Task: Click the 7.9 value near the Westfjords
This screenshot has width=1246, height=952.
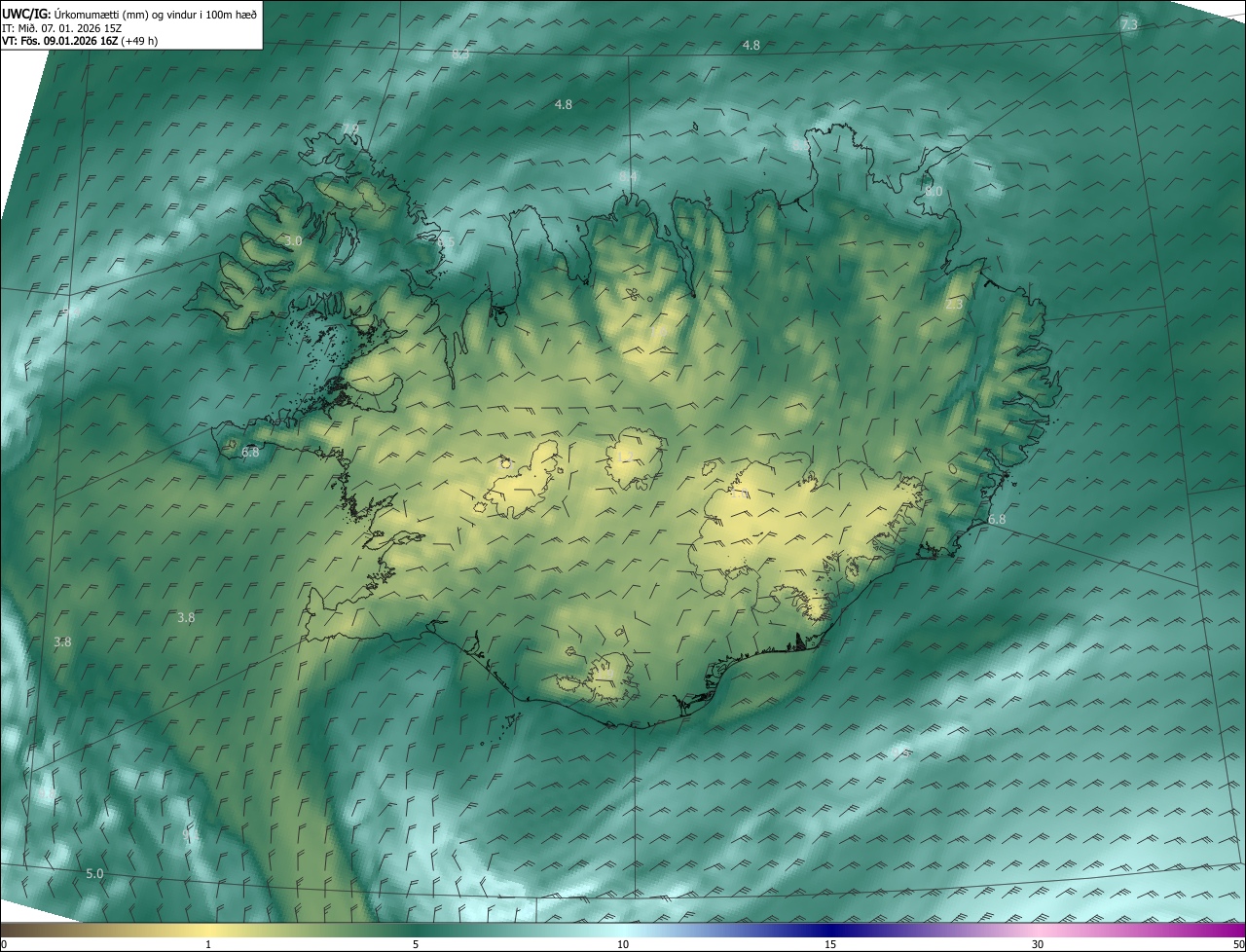Action: pyautogui.click(x=350, y=129)
